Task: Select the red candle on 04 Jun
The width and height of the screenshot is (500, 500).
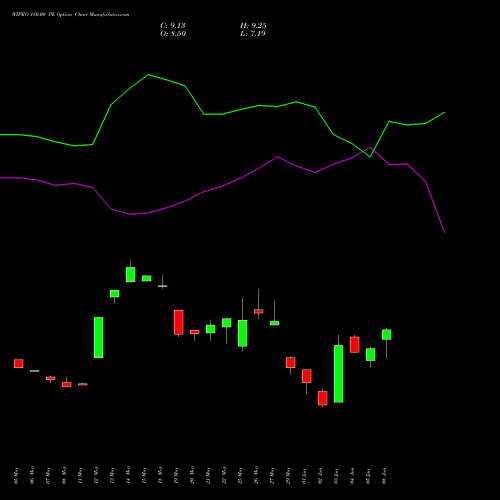Action: (x=355, y=345)
